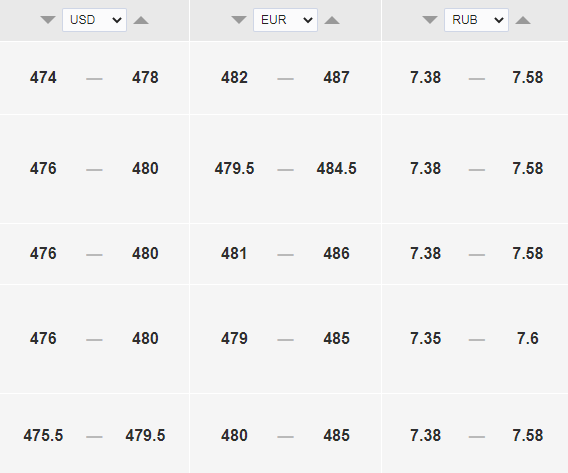Sort USD column descending with down arrow

pos(48,20)
